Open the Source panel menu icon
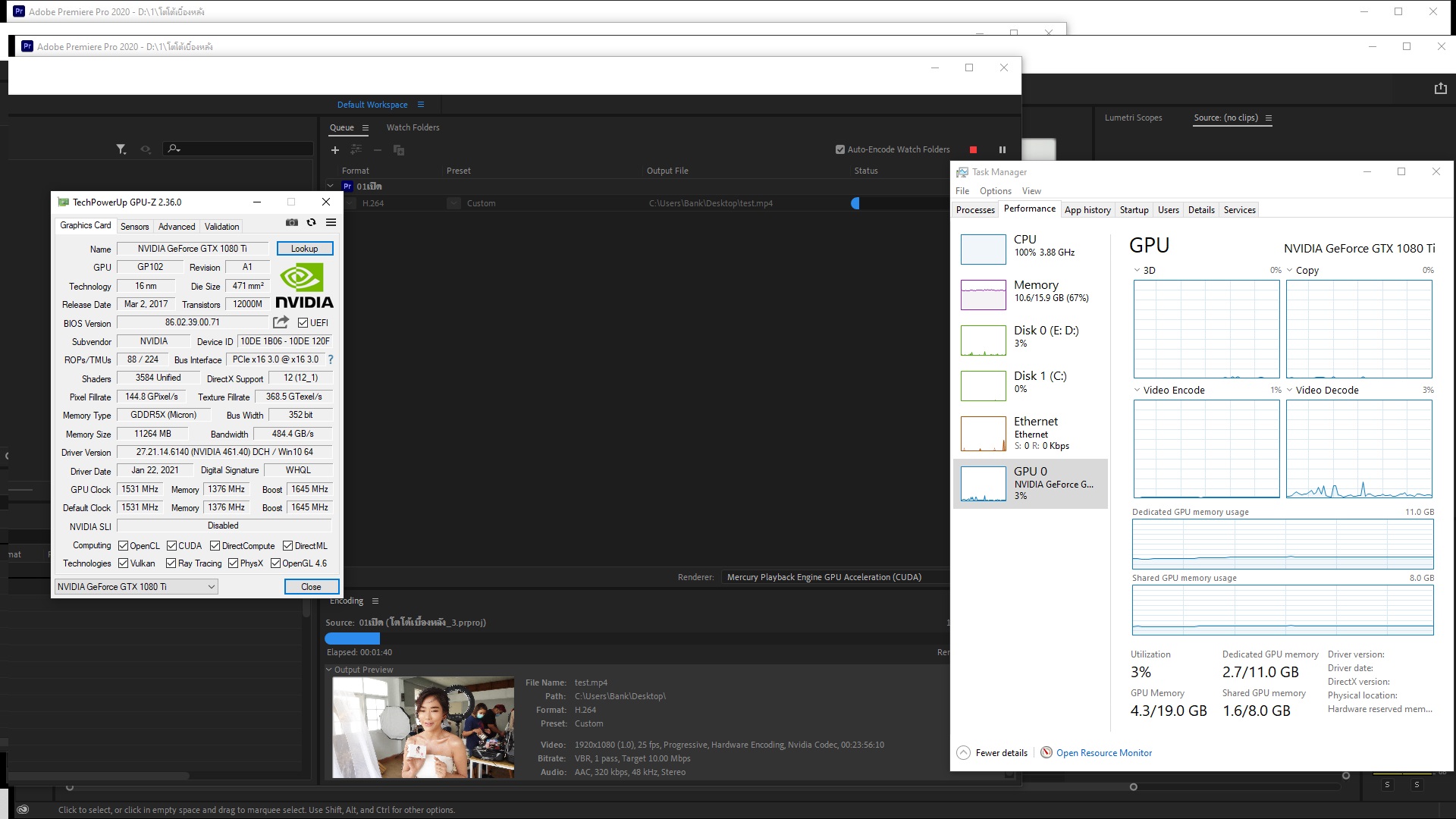 (x=1269, y=118)
